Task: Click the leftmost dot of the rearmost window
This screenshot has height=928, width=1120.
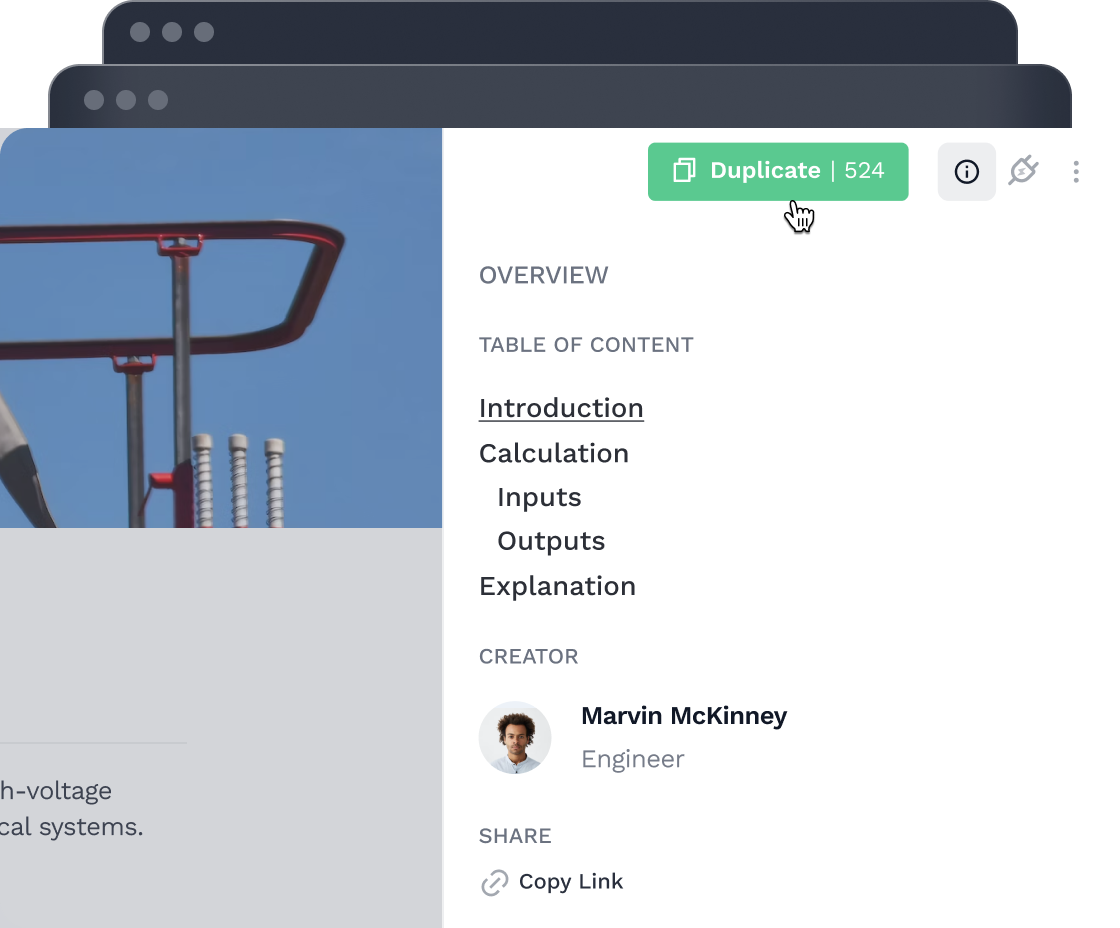Action: click(140, 32)
